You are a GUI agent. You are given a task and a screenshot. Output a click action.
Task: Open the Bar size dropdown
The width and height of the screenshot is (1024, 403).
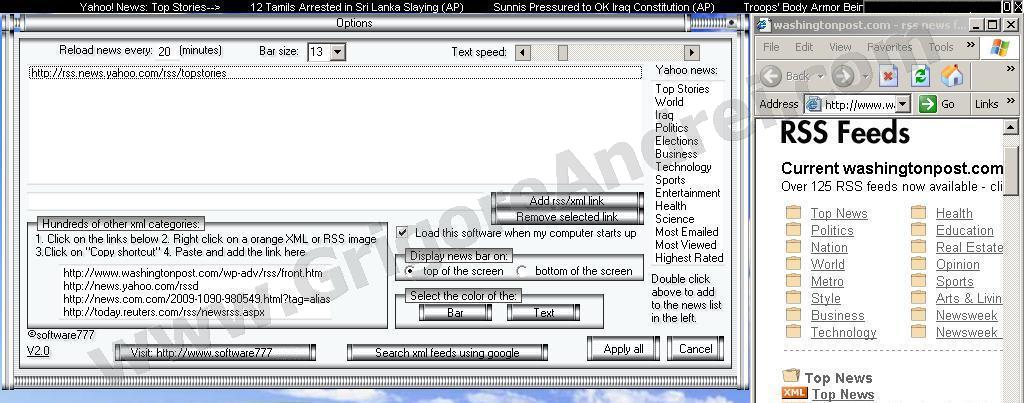pyautogui.click(x=337, y=52)
